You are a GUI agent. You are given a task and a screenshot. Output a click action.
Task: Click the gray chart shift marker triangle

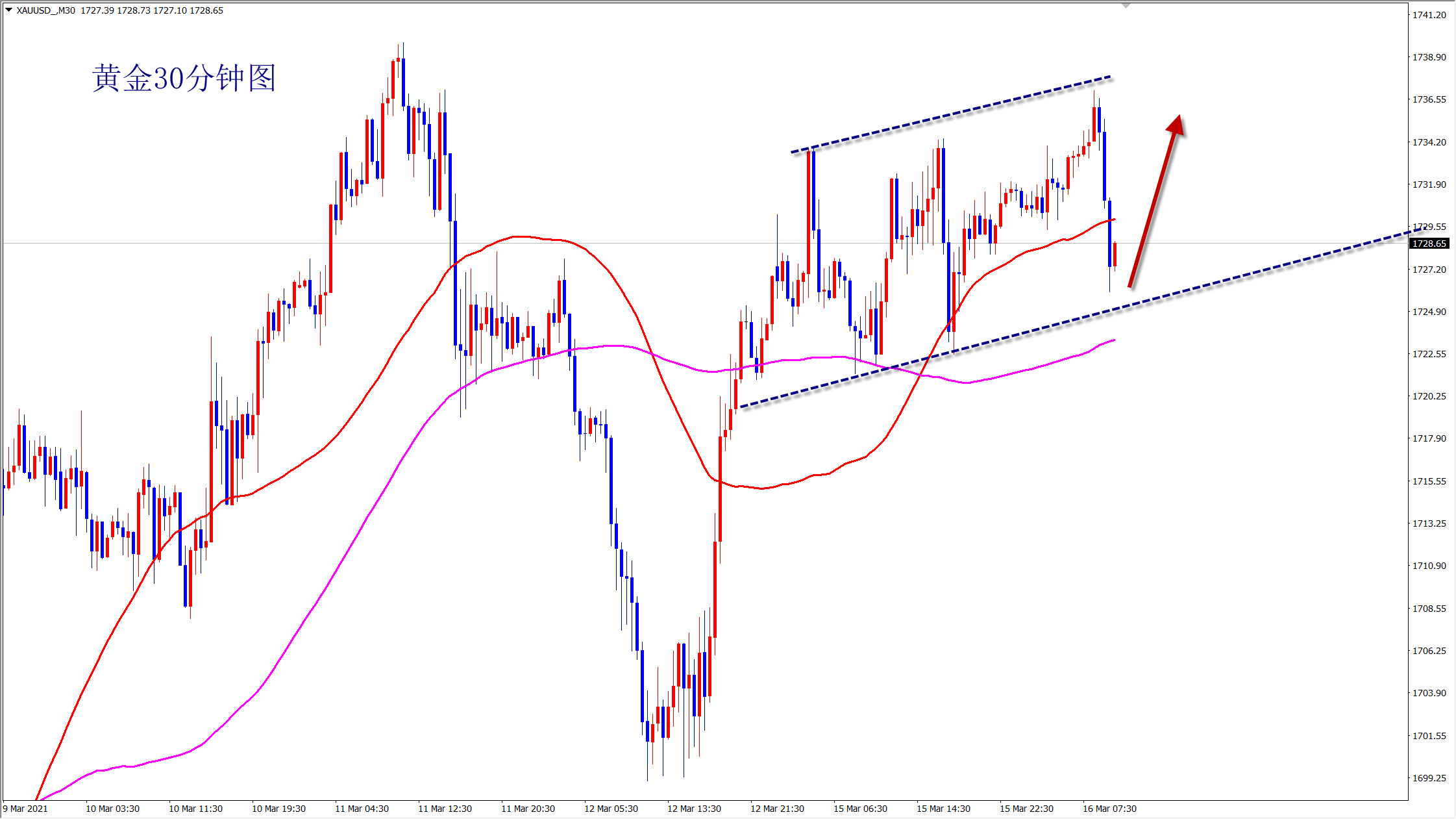[x=1126, y=5]
